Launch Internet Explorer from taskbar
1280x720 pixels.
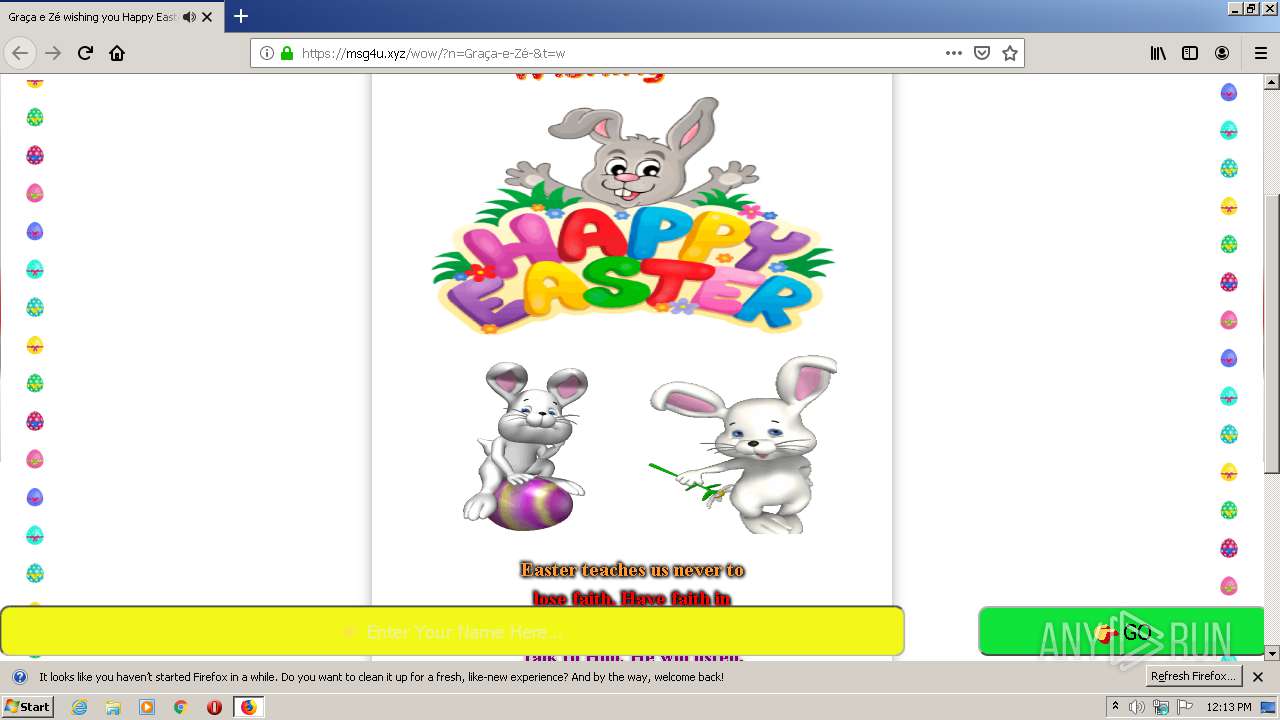(79, 707)
